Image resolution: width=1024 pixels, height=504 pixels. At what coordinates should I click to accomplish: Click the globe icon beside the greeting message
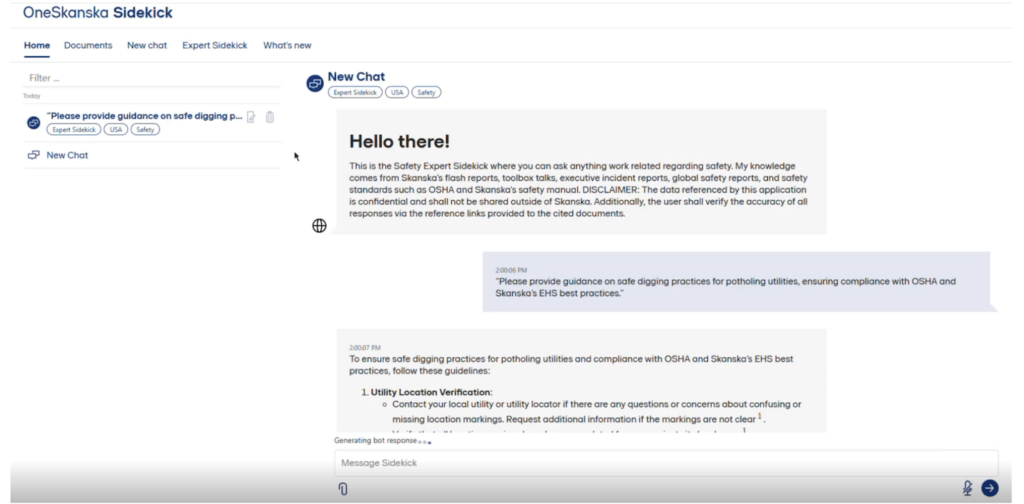click(319, 226)
